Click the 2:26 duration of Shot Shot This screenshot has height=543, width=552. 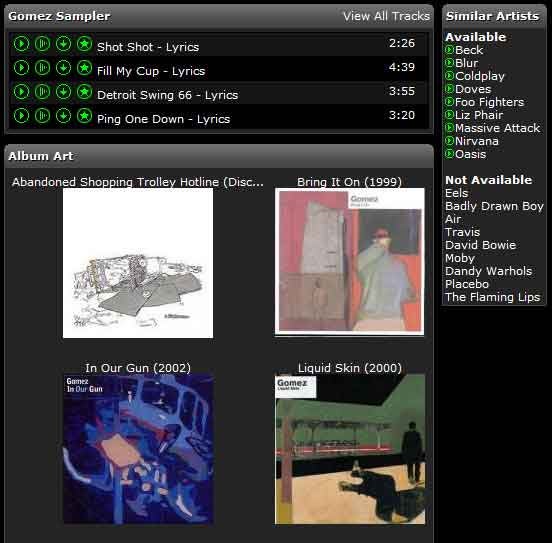pos(402,43)
